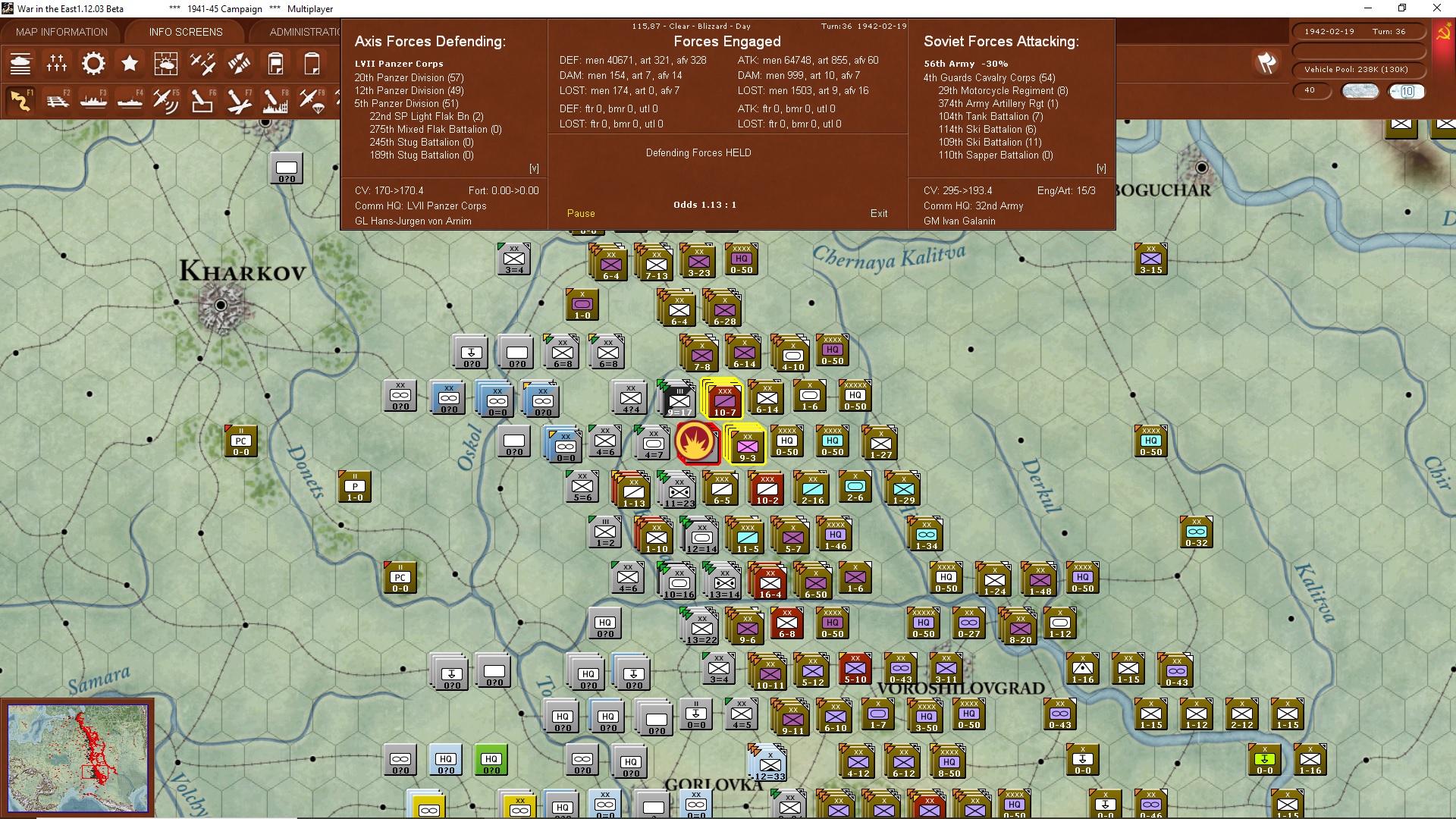The height and width of the screenshot is (819, 1456).
Task: Click the minimap overview thumbnail
Action: click(x=78, y=757)
